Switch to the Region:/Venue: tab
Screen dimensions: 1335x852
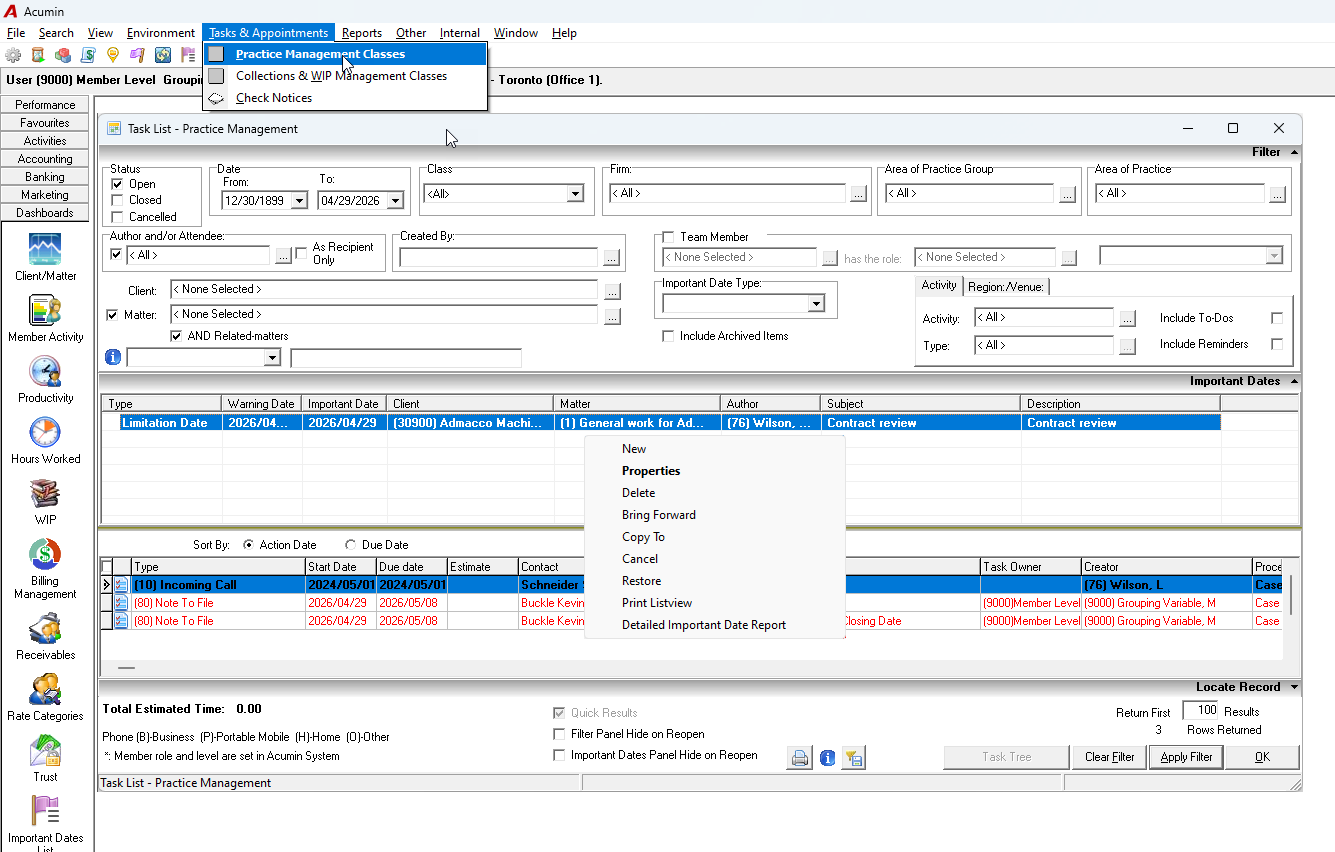coord(1006,287)
